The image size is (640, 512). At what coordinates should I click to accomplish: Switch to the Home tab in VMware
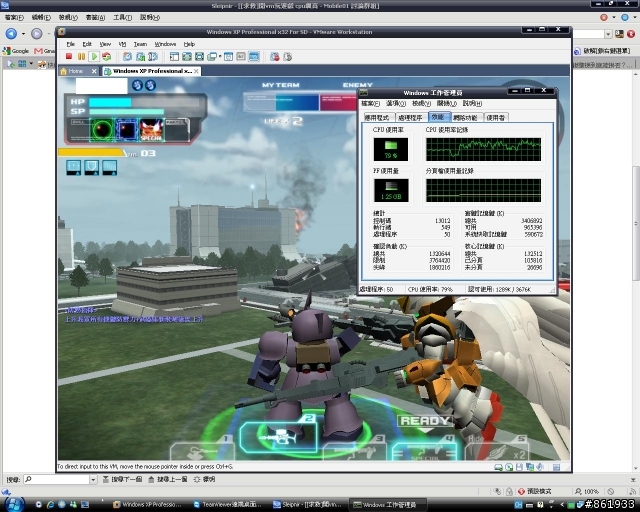pyautogui.click(x=76, y=71)
